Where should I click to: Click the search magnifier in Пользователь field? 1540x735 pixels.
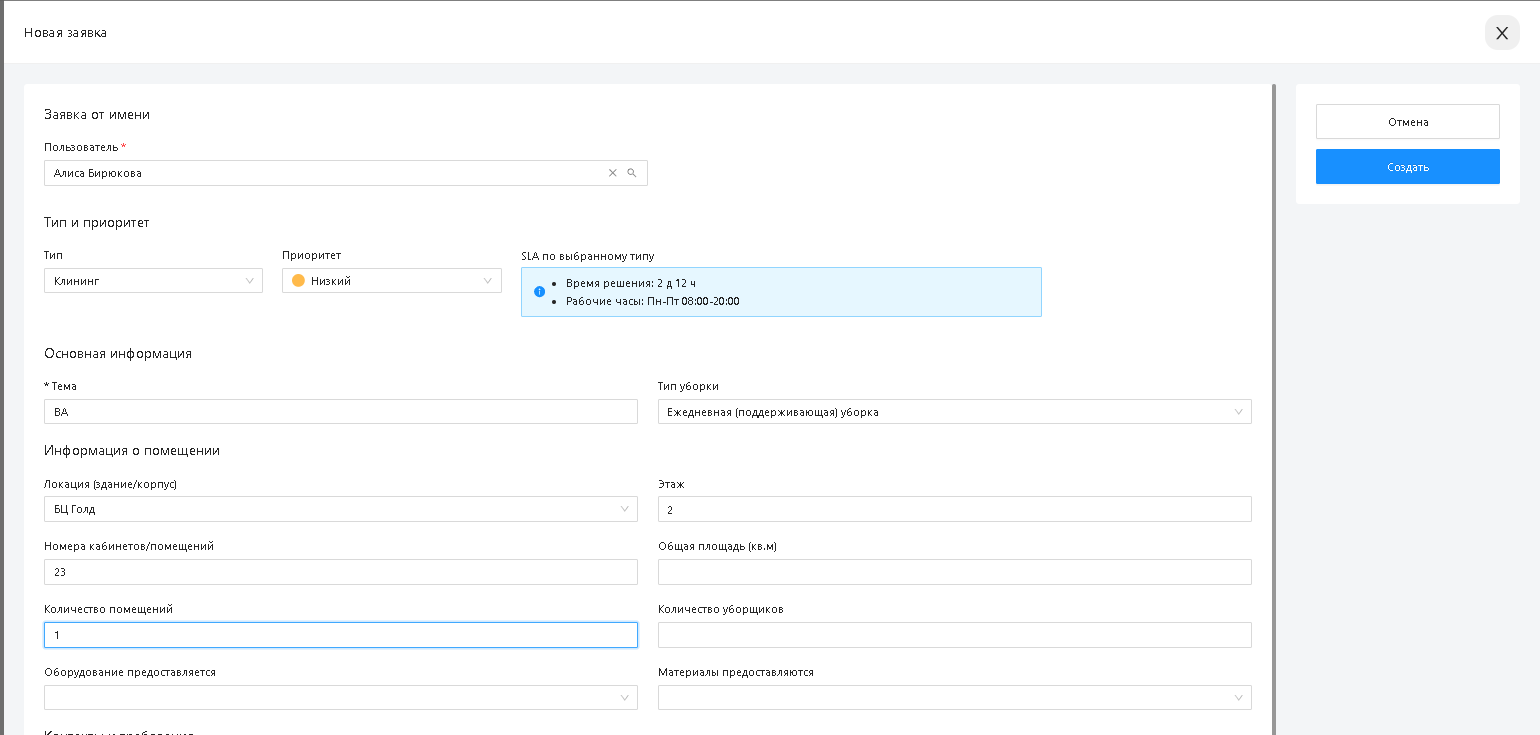[x=632, y=173]
